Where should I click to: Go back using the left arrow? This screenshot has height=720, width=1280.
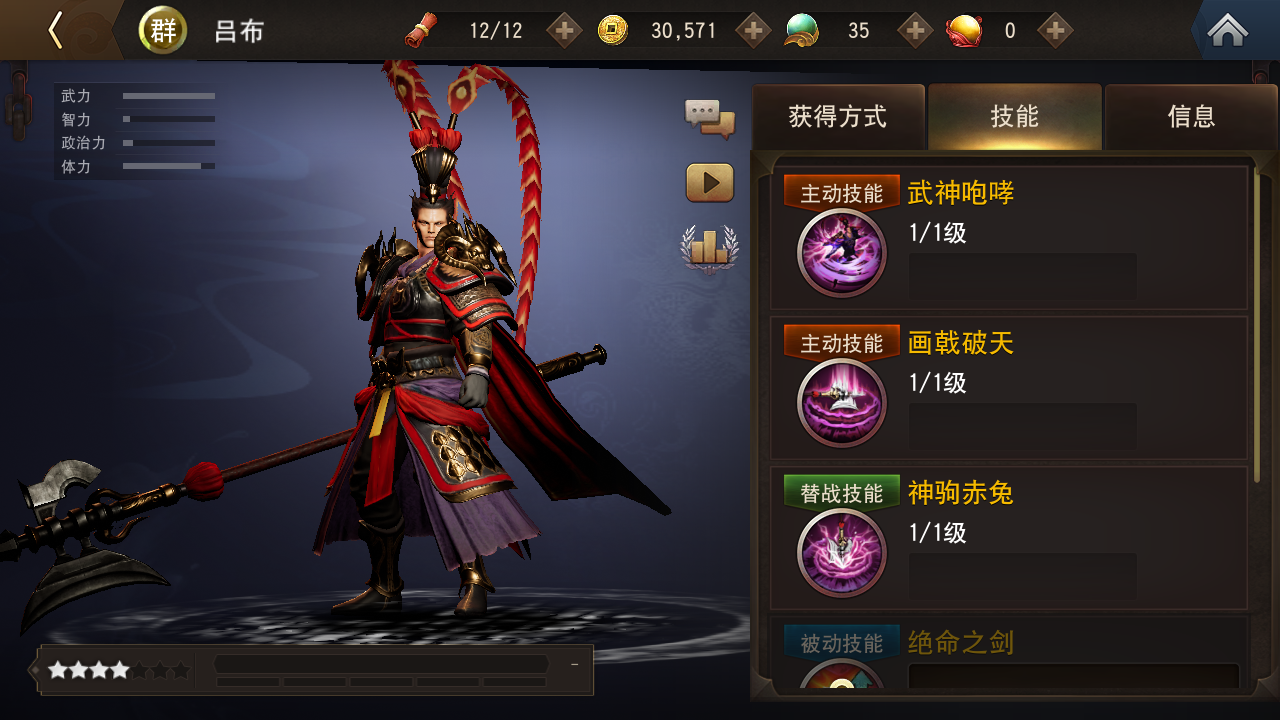(55, 30)
